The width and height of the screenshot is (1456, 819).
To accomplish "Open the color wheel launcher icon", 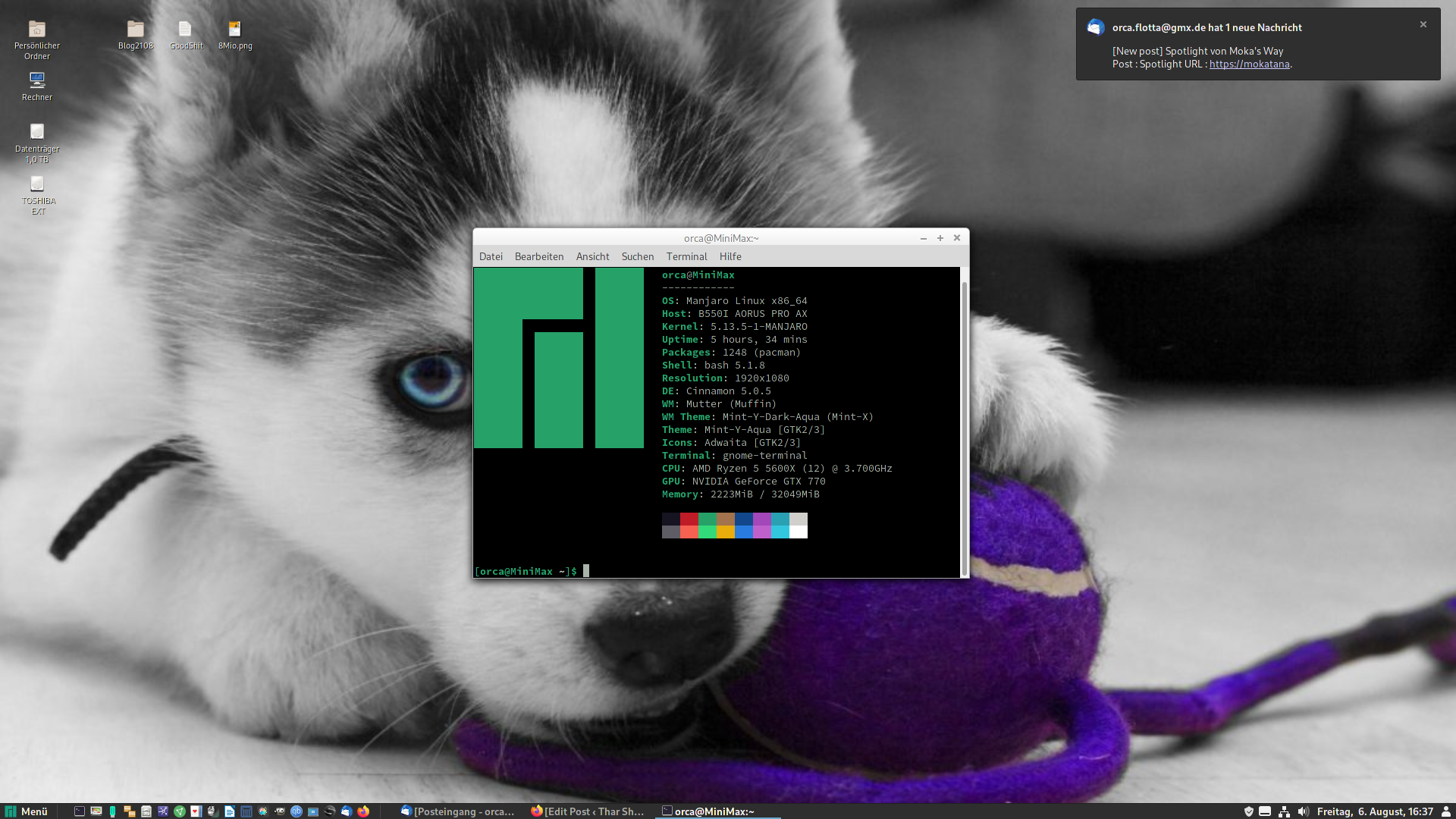I will pos(263,811).
